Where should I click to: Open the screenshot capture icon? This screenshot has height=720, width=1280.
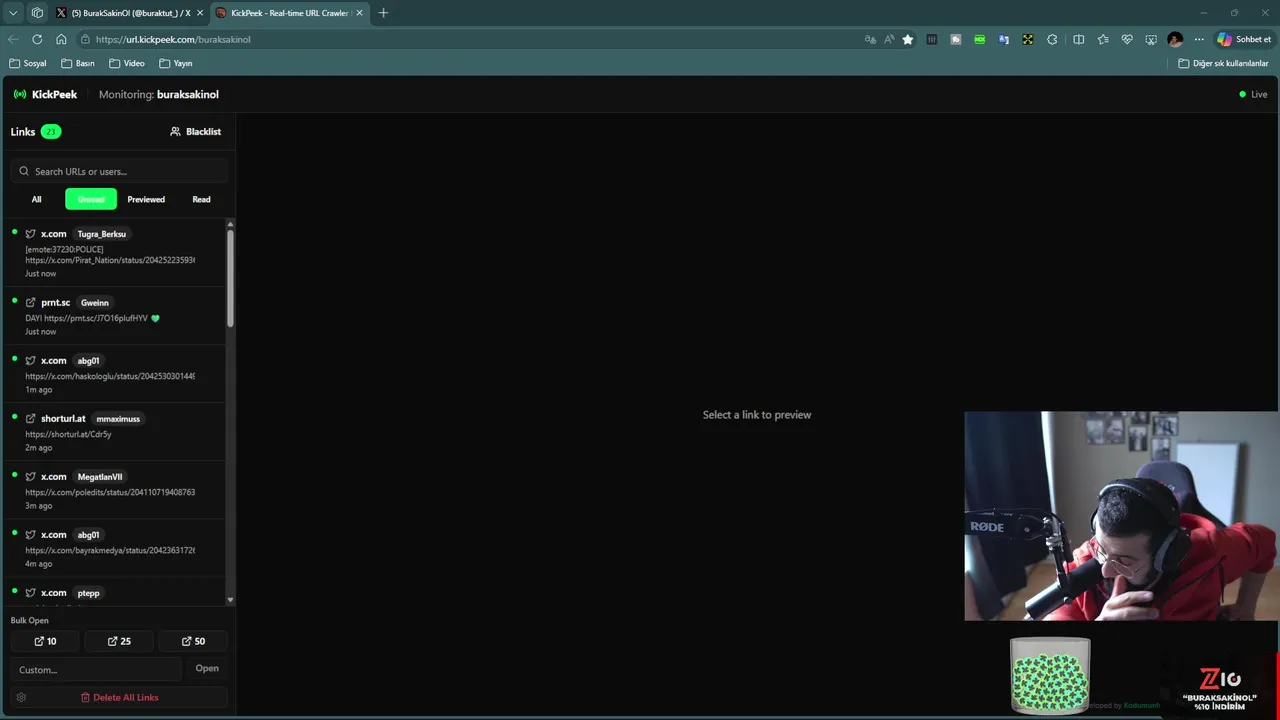[x=1151, y=39]
